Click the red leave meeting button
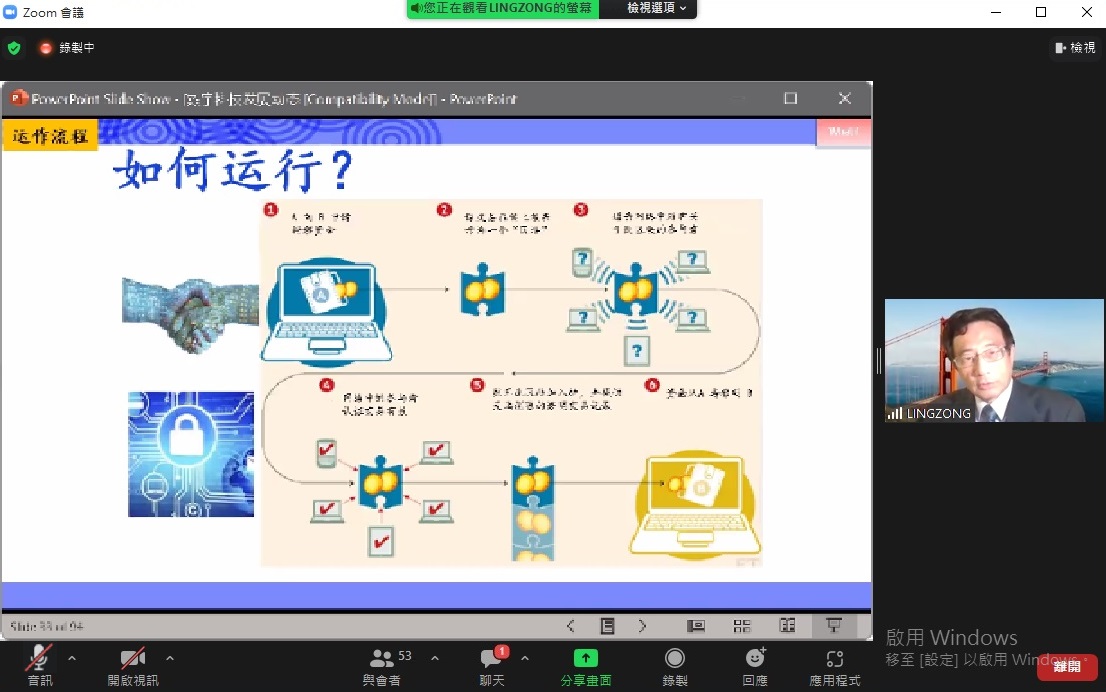This screenshot has width=1106, height=692. click(x=1066, y=666)
